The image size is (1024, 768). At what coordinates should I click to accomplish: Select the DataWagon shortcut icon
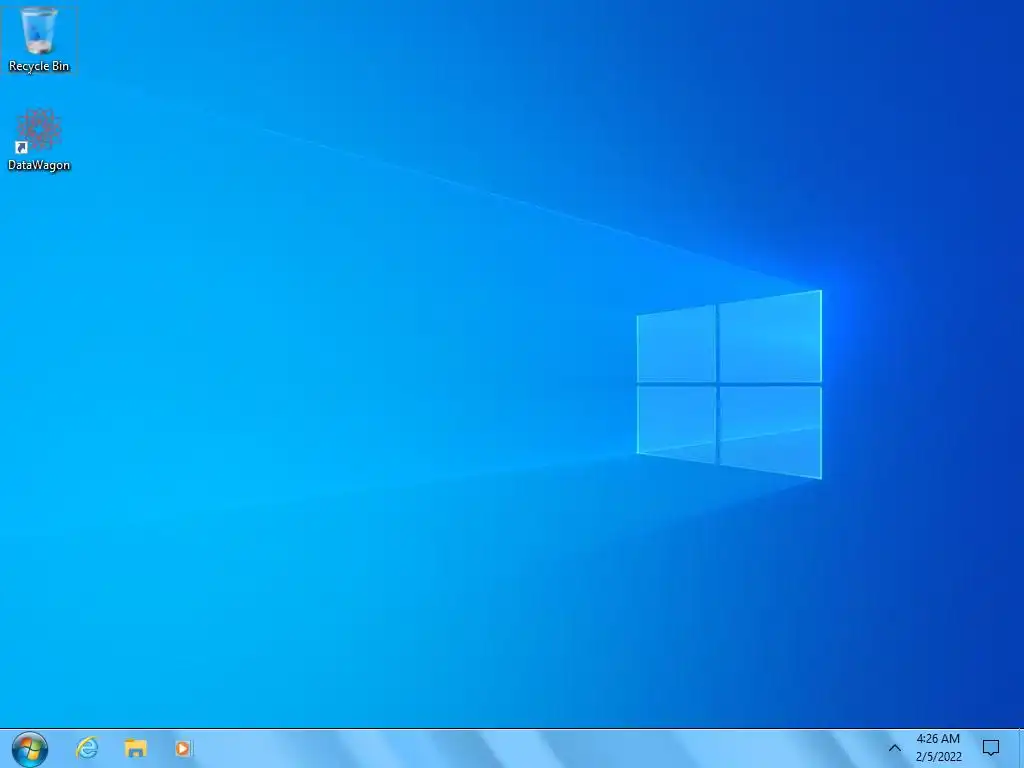point(39,140)
